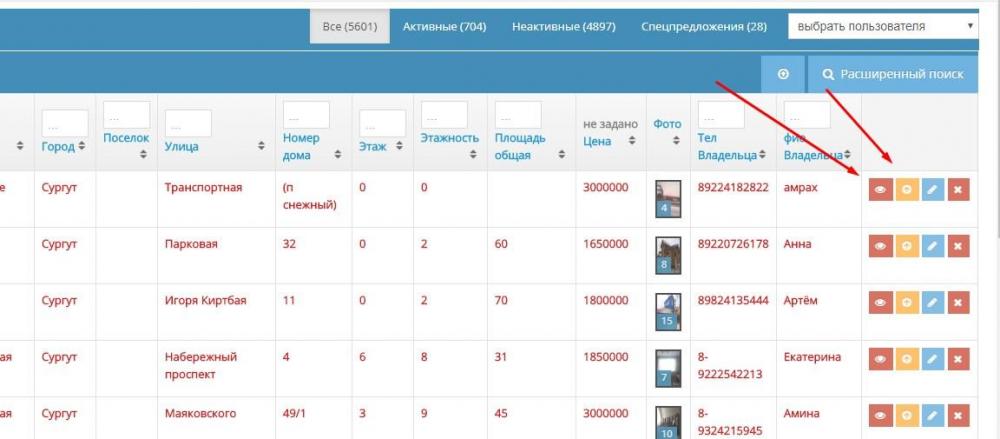Switch to the Активные (704) tab
The height and width of the screenshot is (439, 1000).
(x=444, y=26)
